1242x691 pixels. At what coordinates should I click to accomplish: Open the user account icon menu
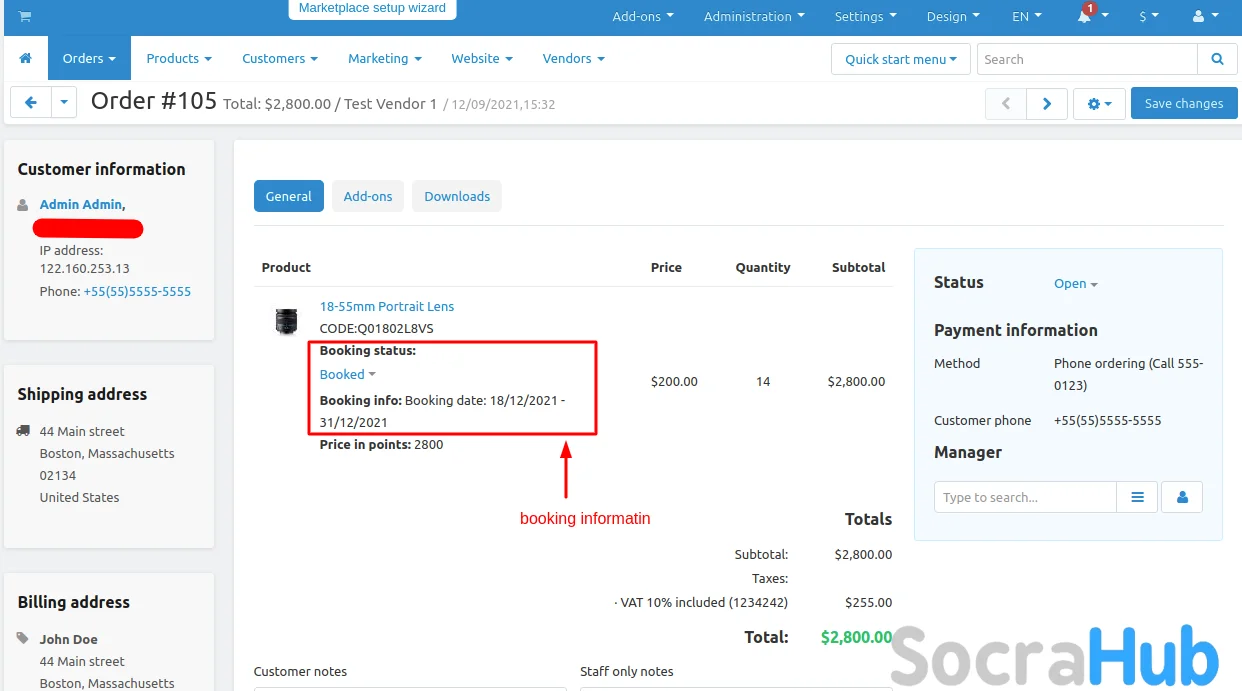pos(1205,17)
